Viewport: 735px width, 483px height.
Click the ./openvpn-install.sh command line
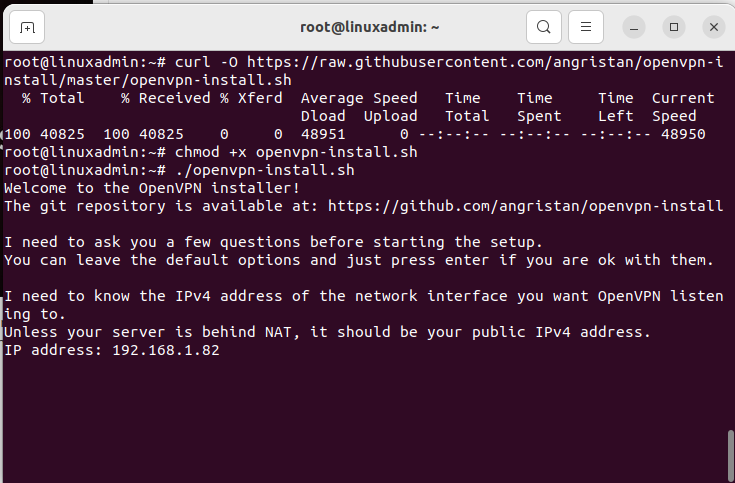click(265, 170)
